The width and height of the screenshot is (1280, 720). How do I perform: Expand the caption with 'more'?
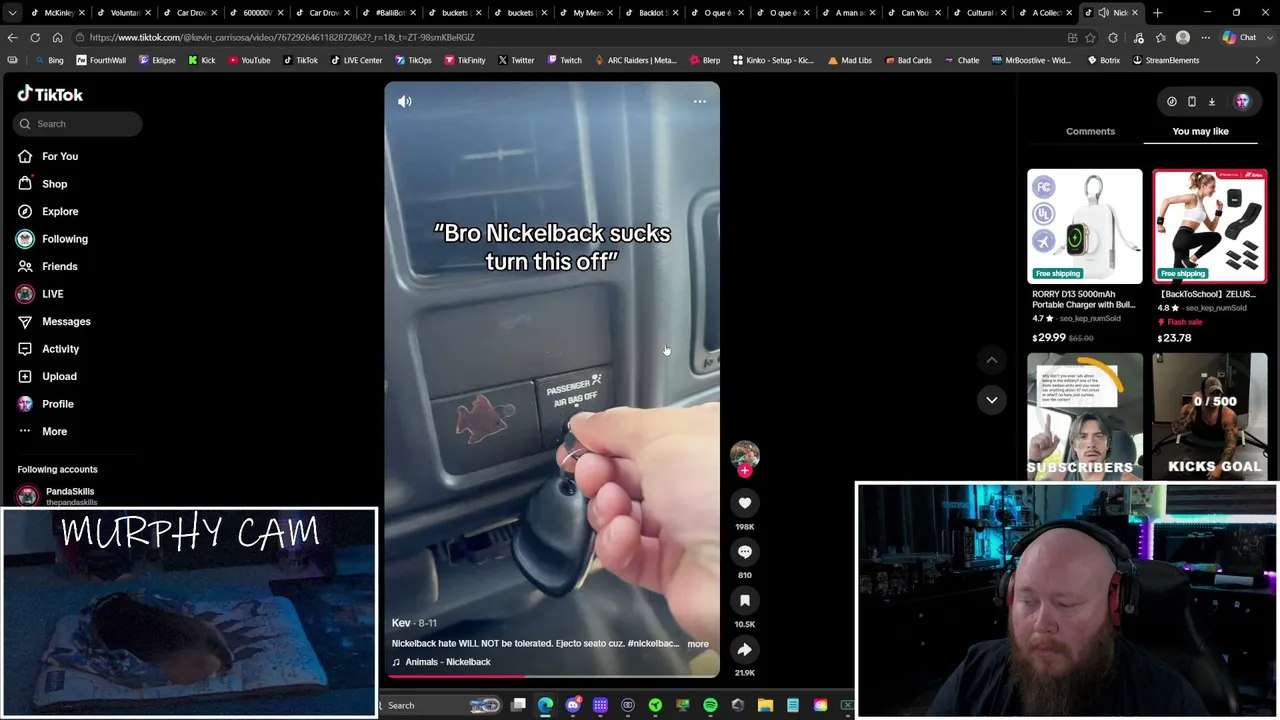698,644
